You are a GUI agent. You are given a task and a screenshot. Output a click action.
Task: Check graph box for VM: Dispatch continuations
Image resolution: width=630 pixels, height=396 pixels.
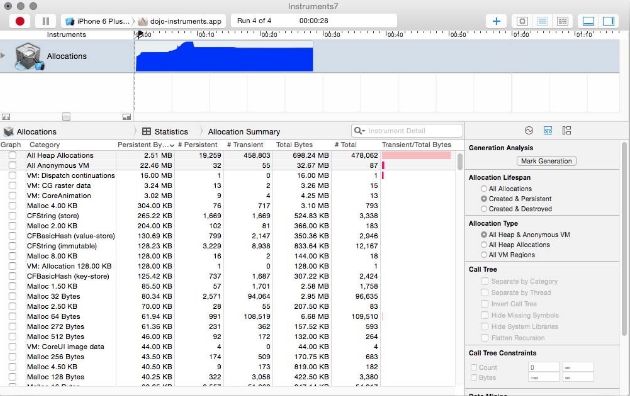(12, 176)
